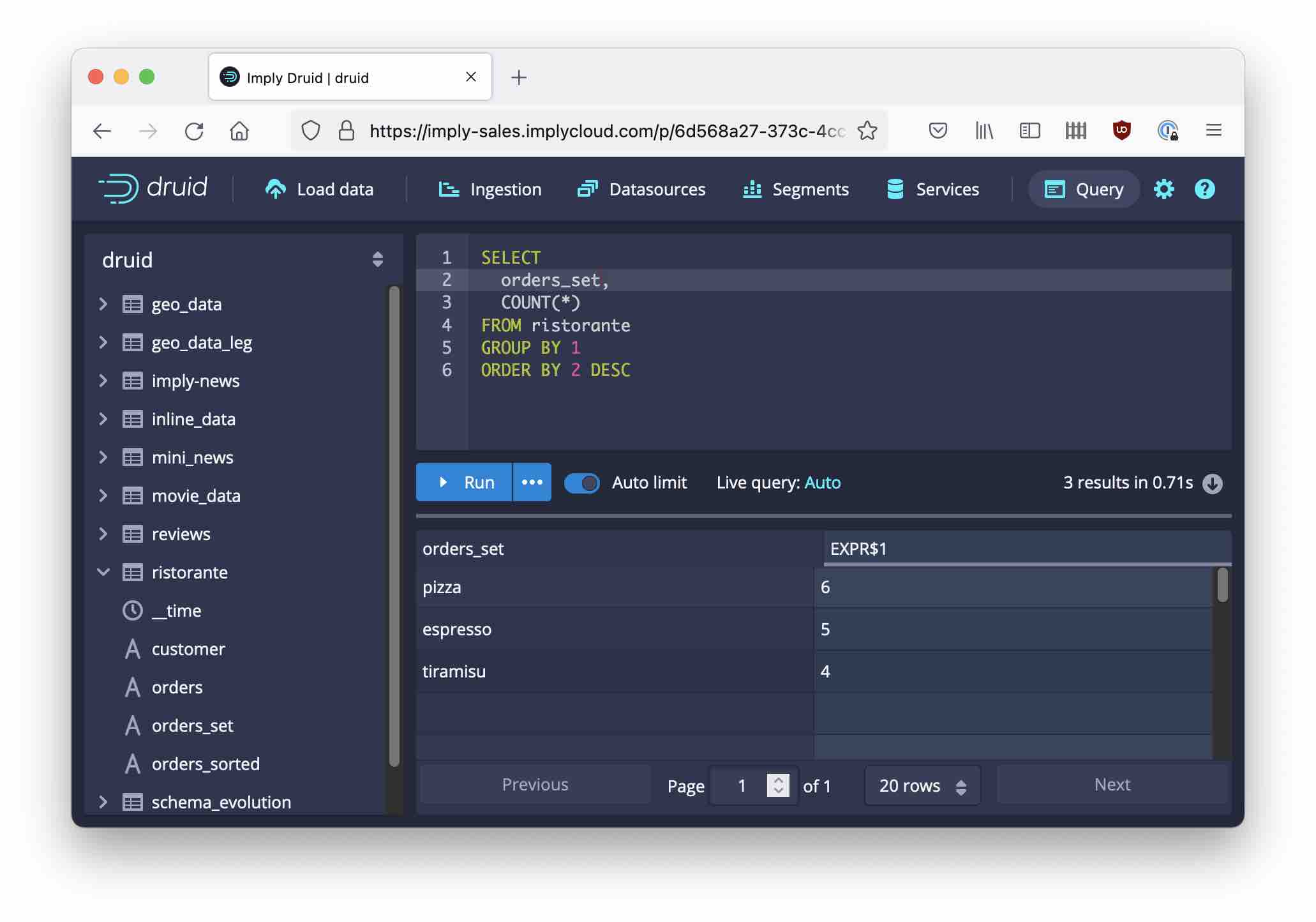Open the settings gear icon

pos(1163,189)
